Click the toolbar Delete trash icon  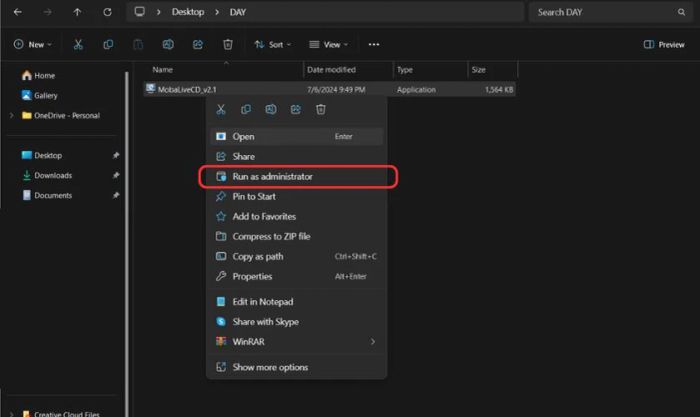[228, 44]
